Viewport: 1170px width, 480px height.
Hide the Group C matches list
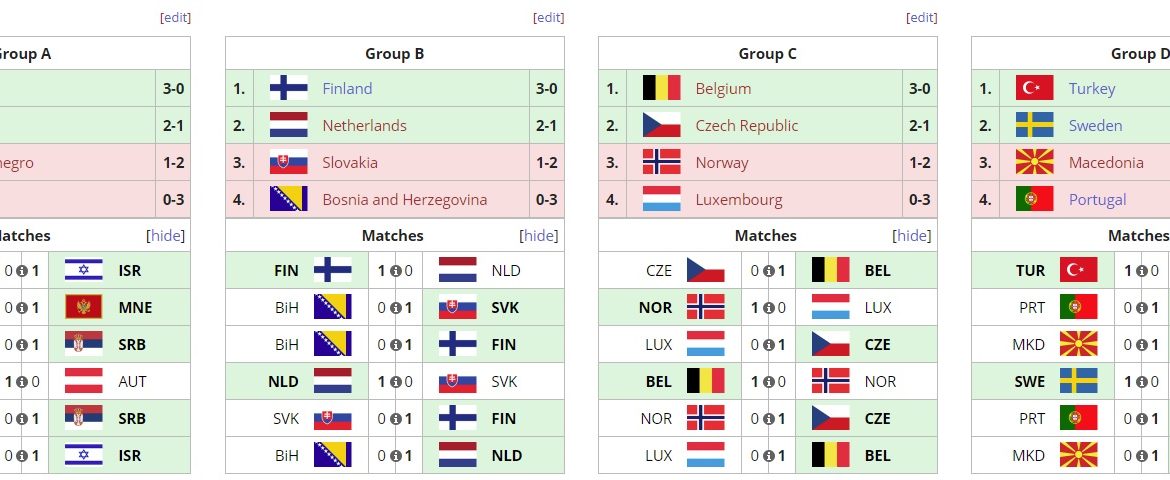(912, 236)
